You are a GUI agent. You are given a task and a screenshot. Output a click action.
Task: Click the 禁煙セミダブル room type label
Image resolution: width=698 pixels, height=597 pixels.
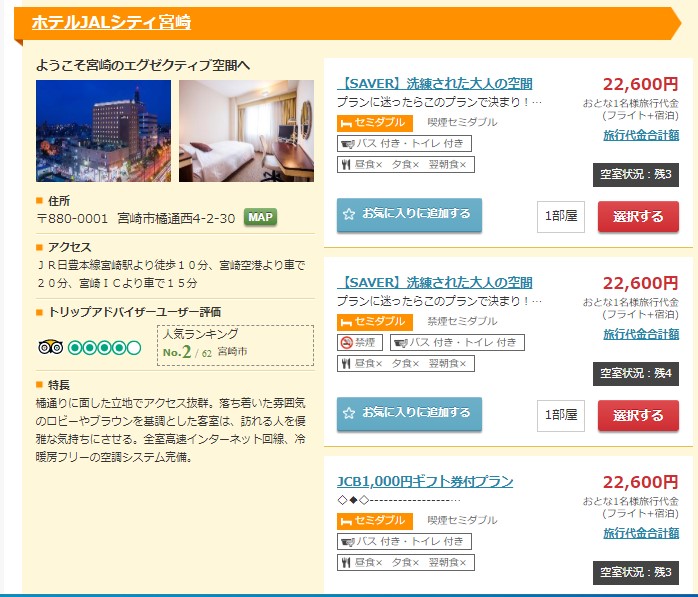(x=462, y=321)
